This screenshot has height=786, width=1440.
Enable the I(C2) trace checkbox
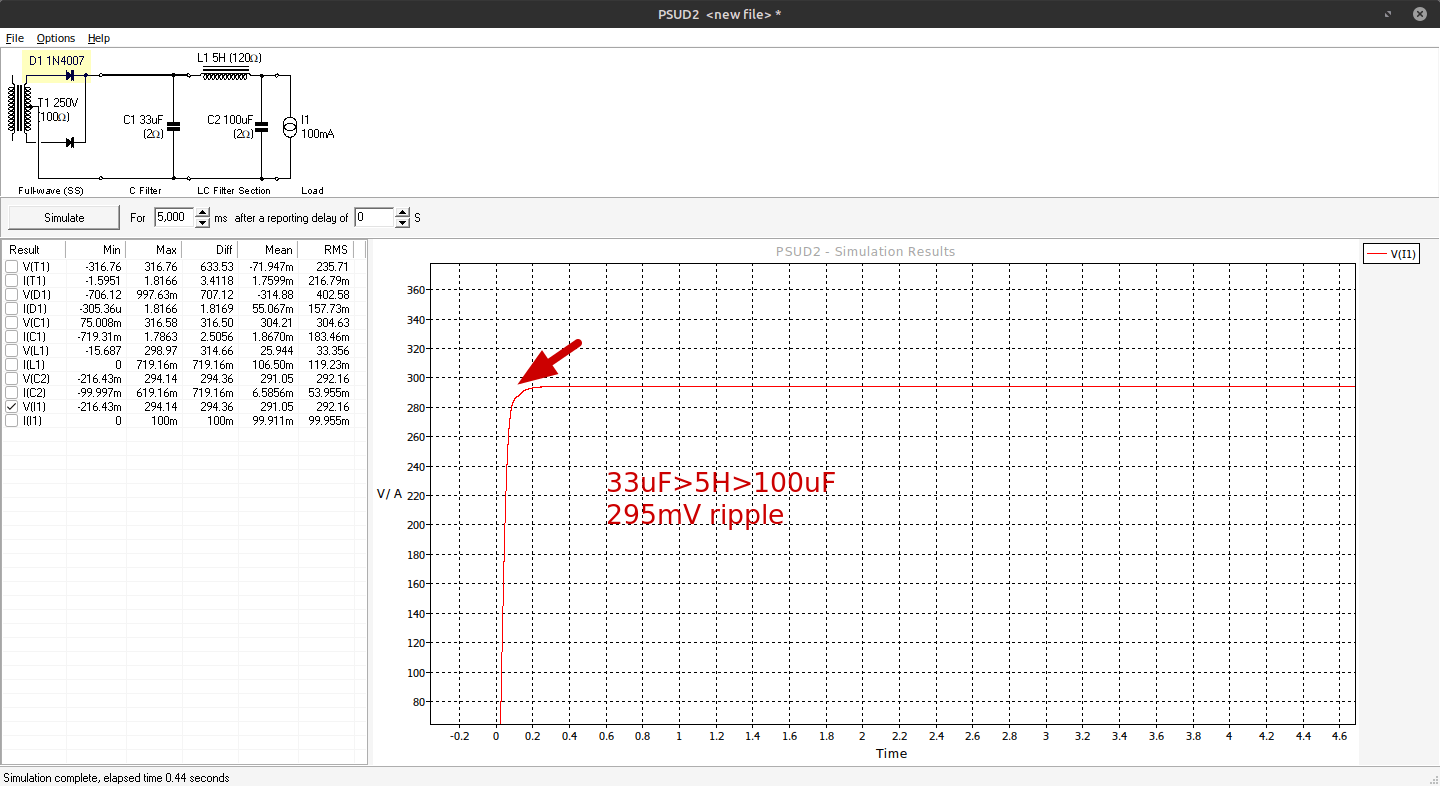(x=12, y=393)
